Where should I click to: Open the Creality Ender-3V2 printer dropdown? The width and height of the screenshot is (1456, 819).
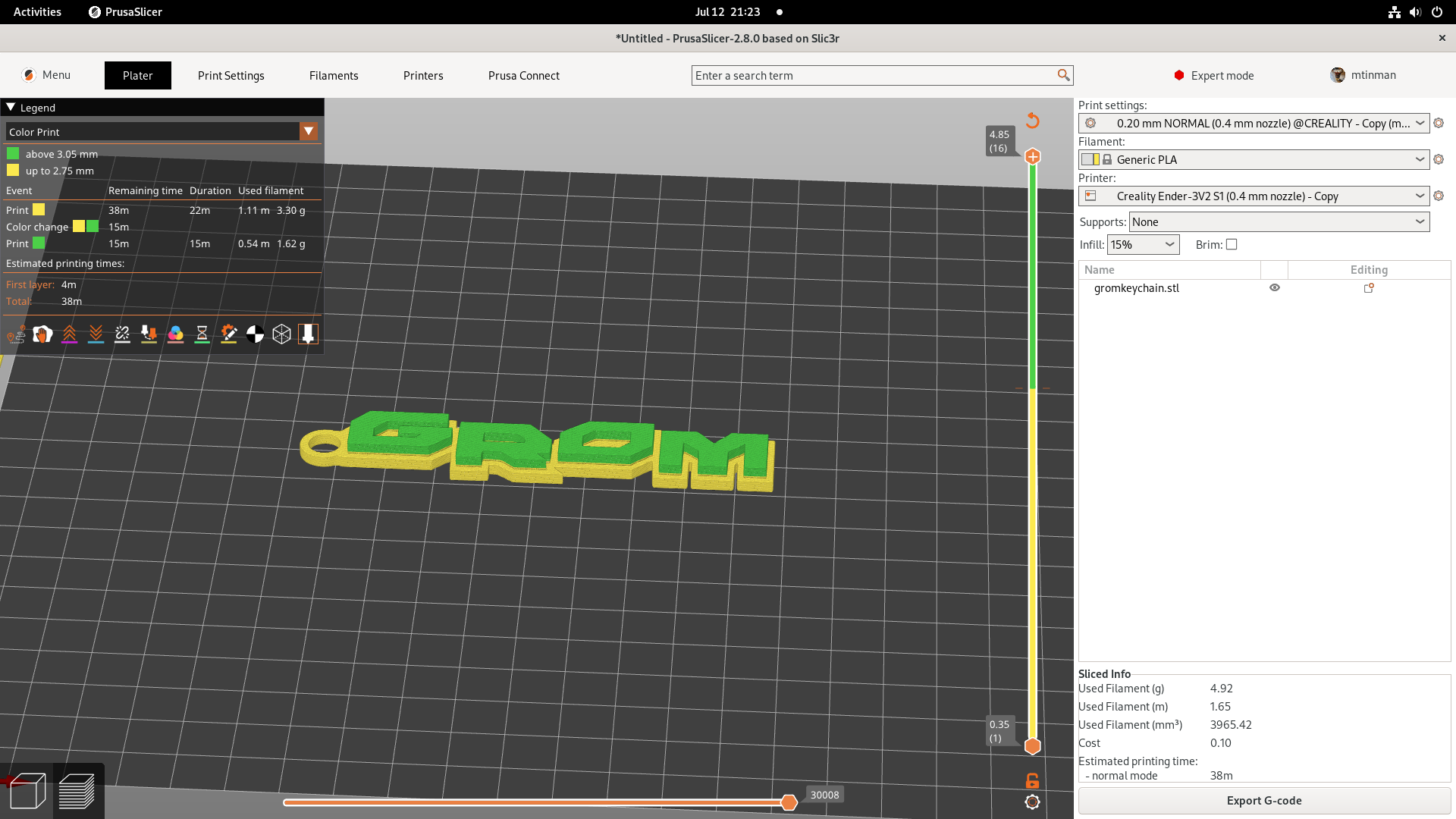tap(1254, 196)
